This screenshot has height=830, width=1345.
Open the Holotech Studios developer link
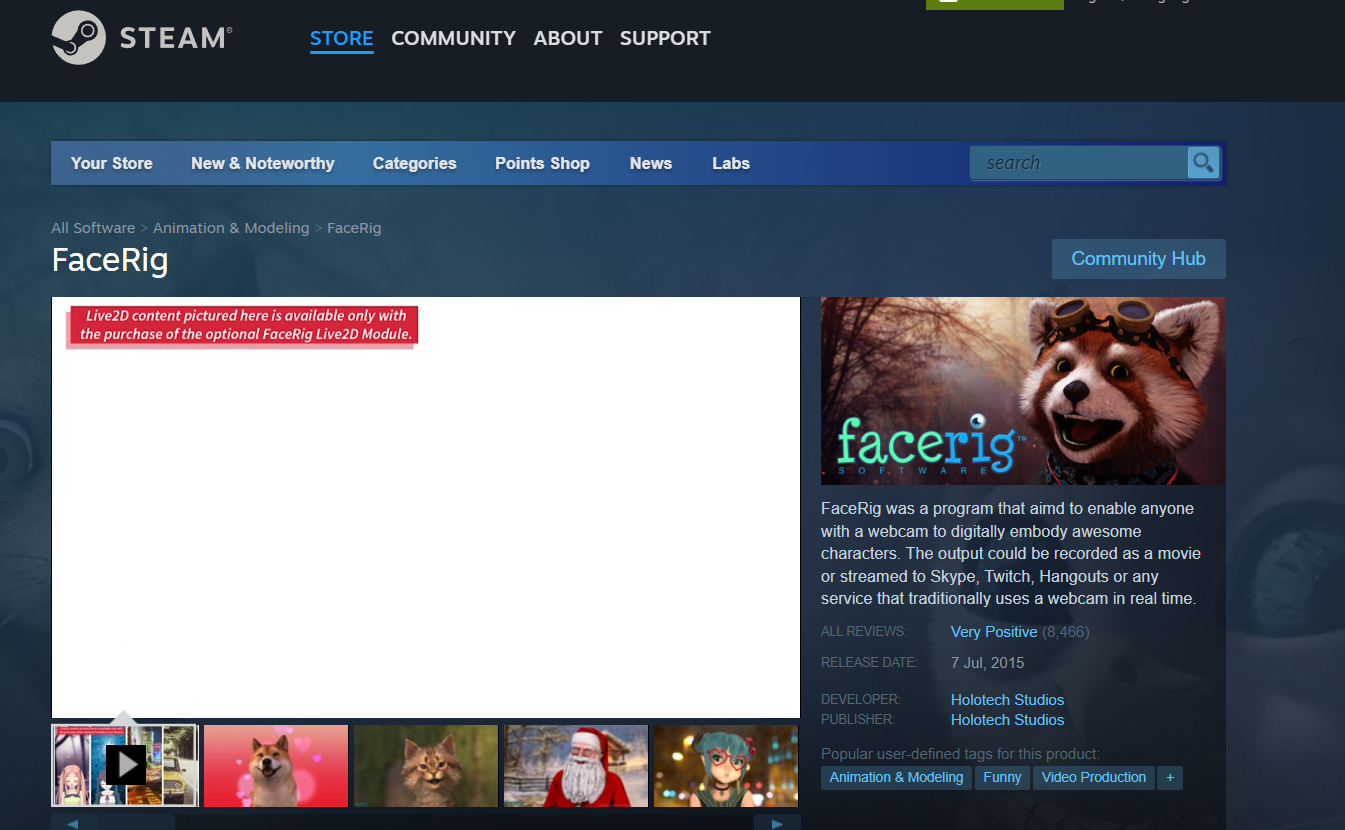[1007, 700]
